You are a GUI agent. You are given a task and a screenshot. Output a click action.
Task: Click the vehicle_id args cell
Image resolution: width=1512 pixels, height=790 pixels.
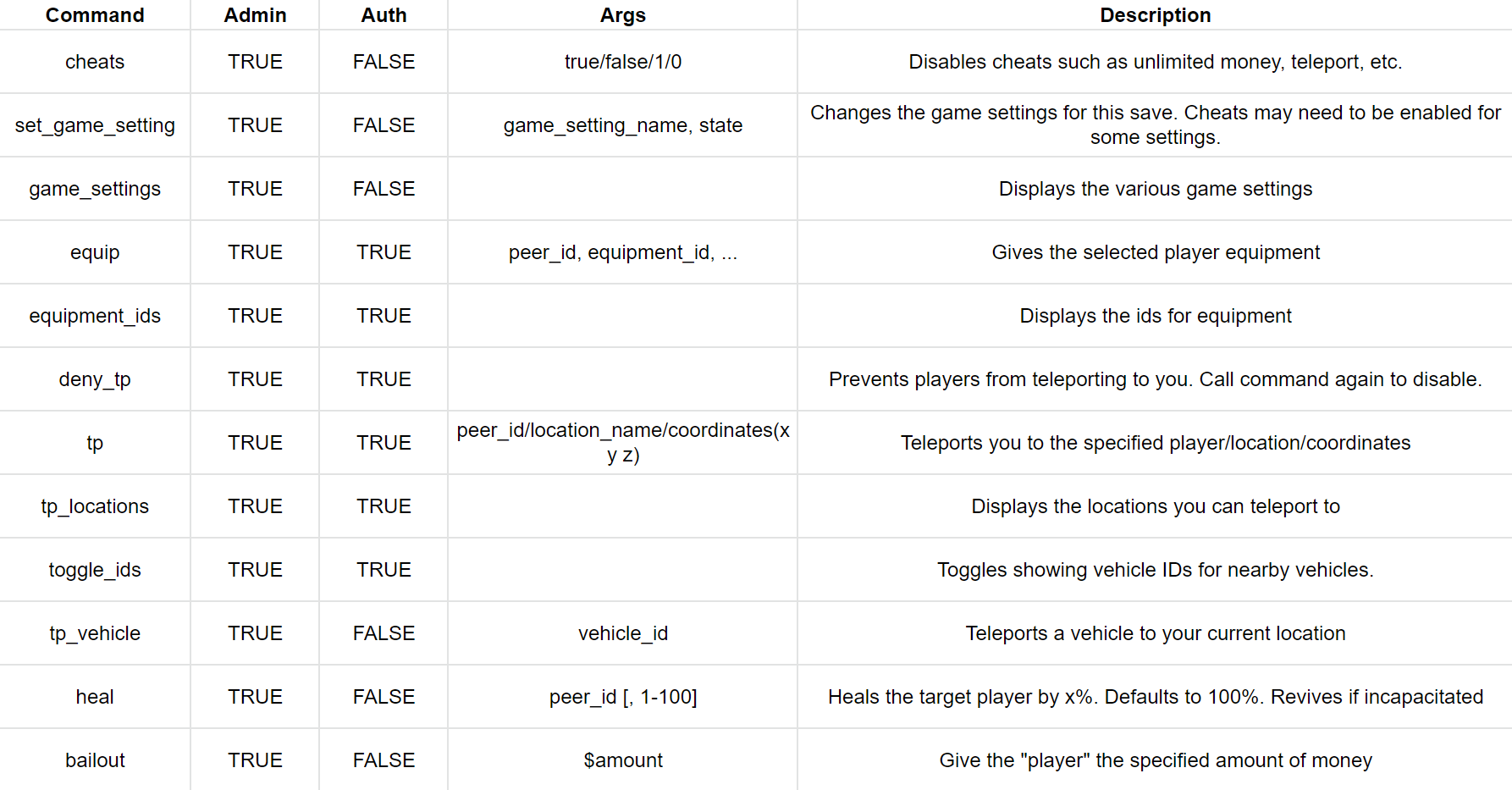click(622, 633)
